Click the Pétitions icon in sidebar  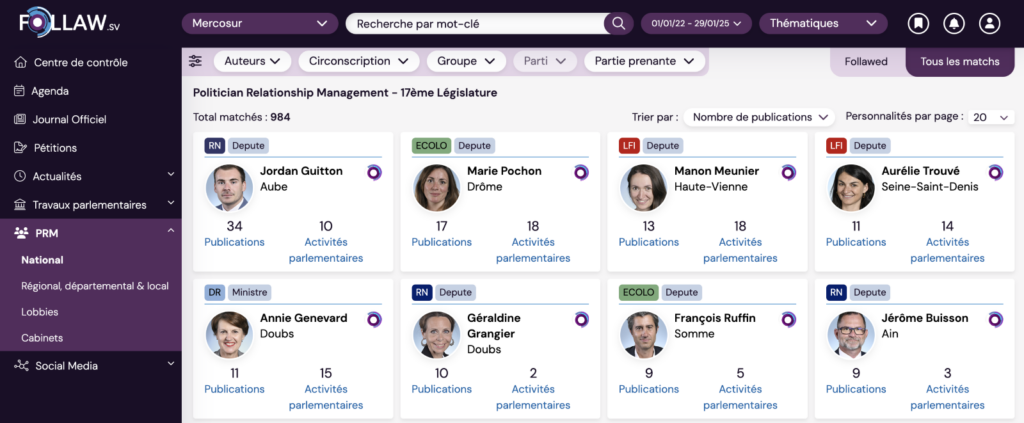20,148
